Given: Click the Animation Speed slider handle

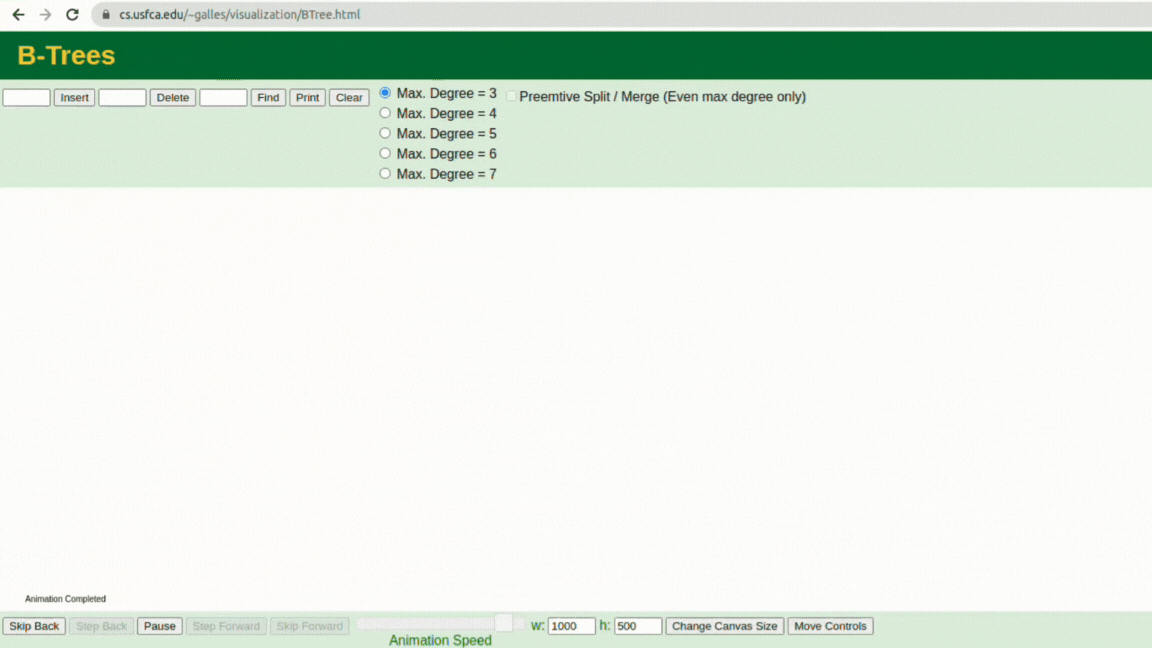Looking at the screenshot, I should 503,623.
